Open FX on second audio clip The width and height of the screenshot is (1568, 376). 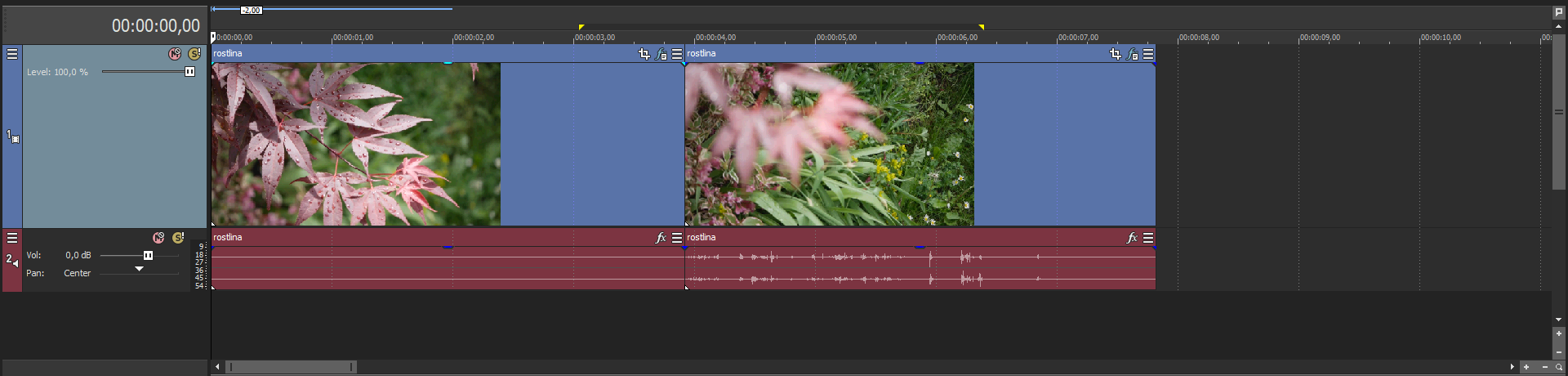[x=1132, y=238]
